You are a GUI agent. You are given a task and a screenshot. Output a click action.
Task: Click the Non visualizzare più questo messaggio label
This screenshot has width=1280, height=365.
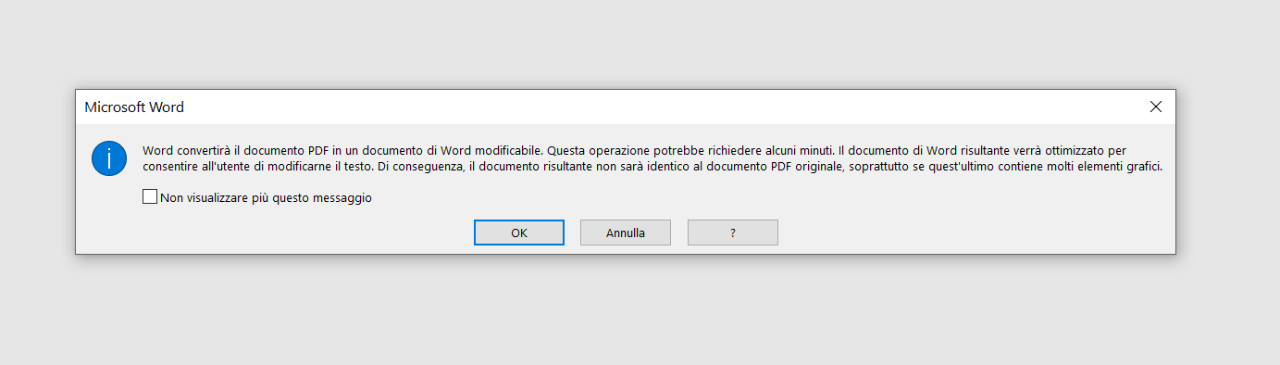coord(266,198)
